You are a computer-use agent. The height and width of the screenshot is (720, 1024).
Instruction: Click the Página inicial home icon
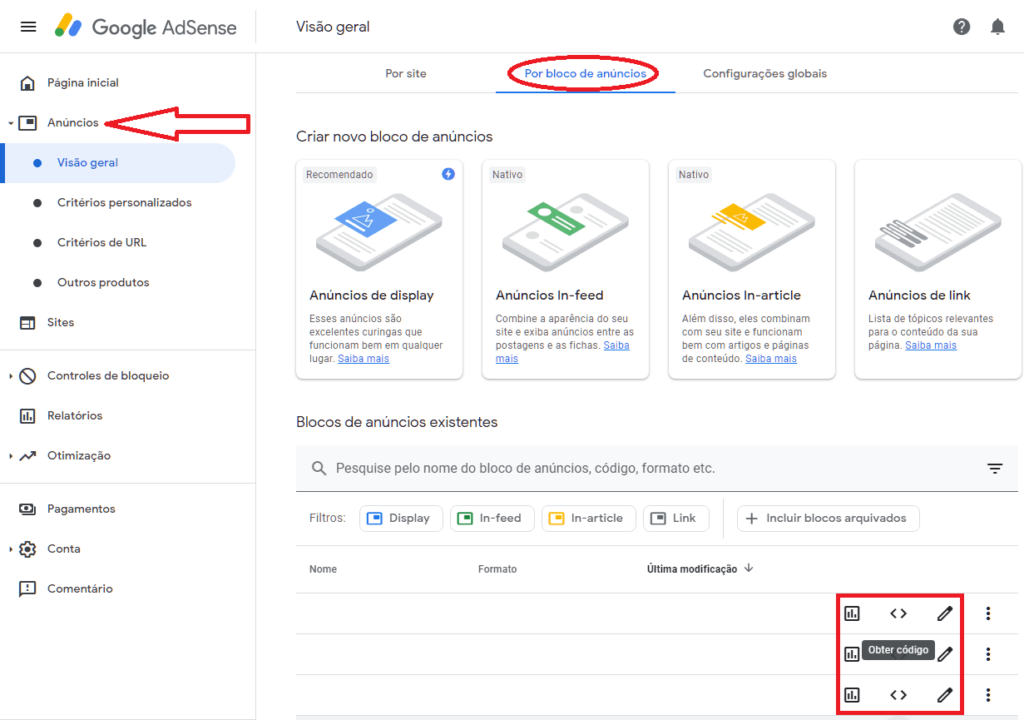tap(27, 83)
